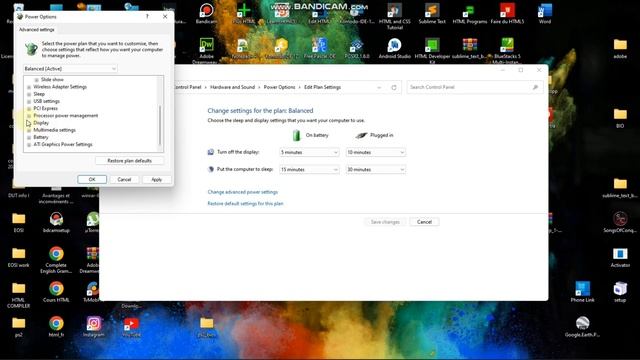Open the Bandicam desktop shortcut
Viewport: 640px width, 360px height.
click(206, 12)
